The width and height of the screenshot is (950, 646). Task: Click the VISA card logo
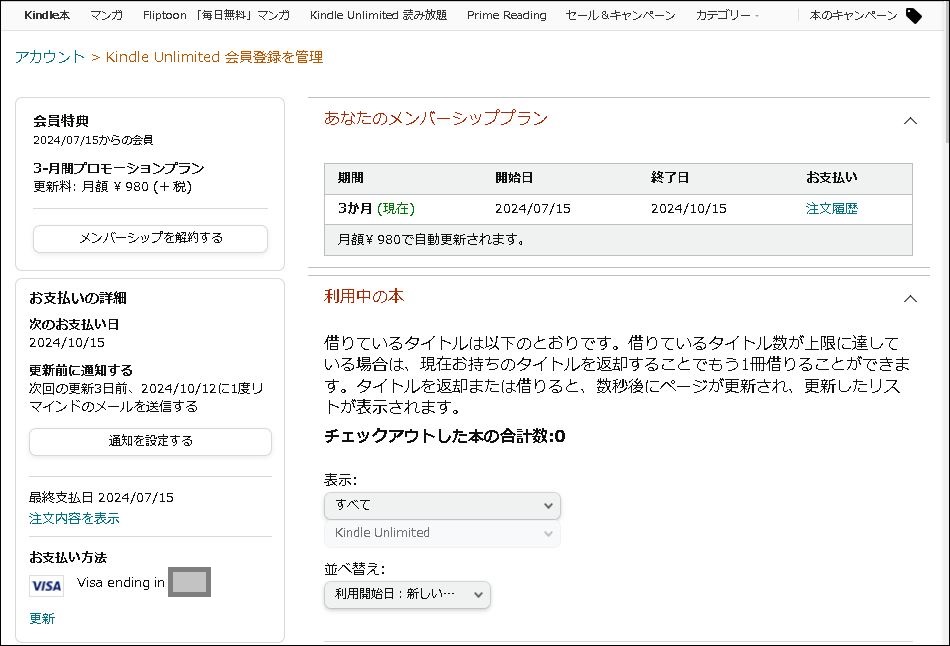(x=47, y=586)
